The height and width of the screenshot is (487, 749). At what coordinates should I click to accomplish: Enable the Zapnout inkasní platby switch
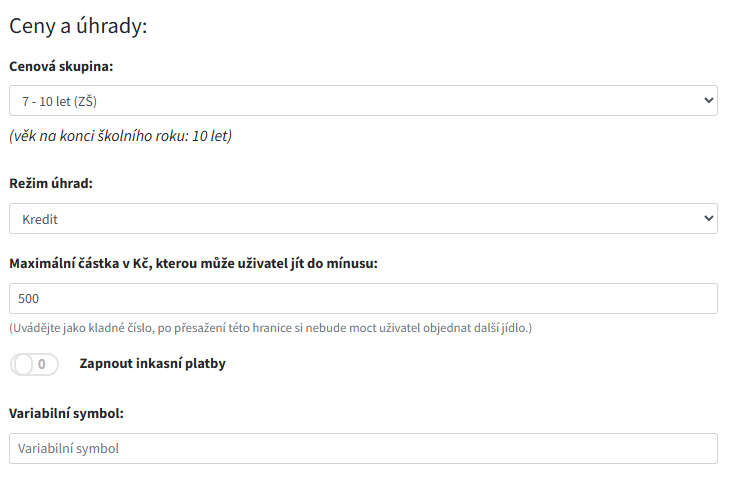(34, 364)
